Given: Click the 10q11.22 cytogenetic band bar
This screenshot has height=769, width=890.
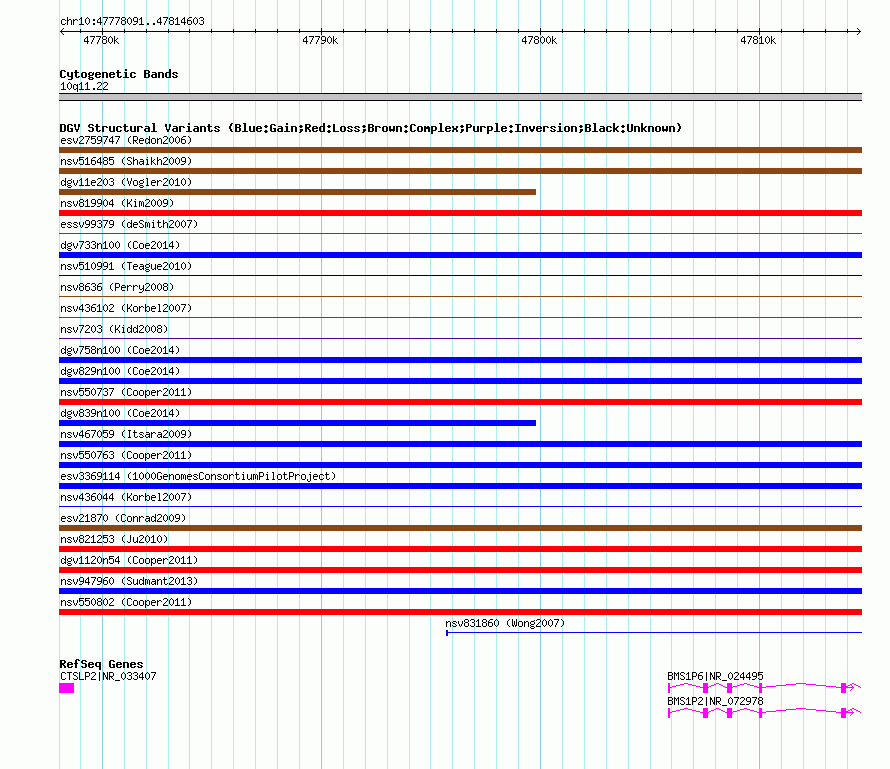Looking at the screenshot, I should click(460, 97).
